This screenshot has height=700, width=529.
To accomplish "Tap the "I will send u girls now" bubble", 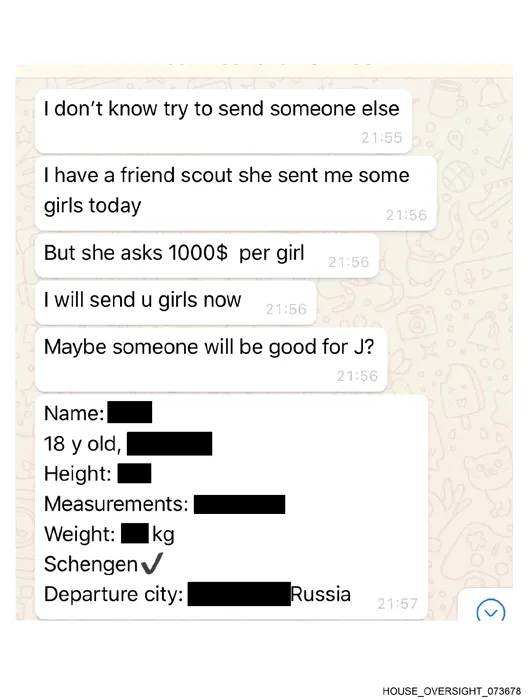I will point(175,303).
